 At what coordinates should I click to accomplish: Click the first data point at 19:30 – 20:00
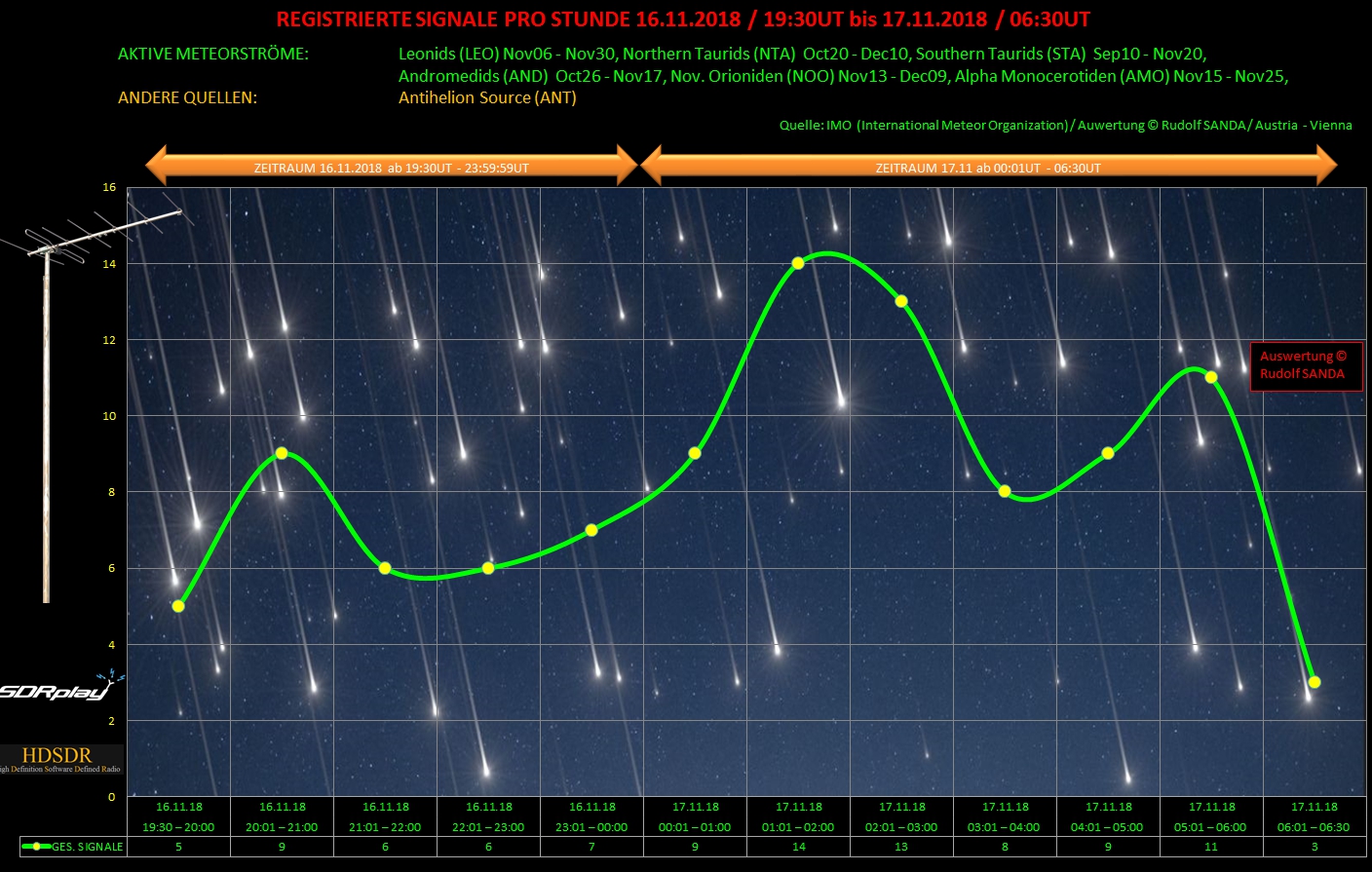178,606
